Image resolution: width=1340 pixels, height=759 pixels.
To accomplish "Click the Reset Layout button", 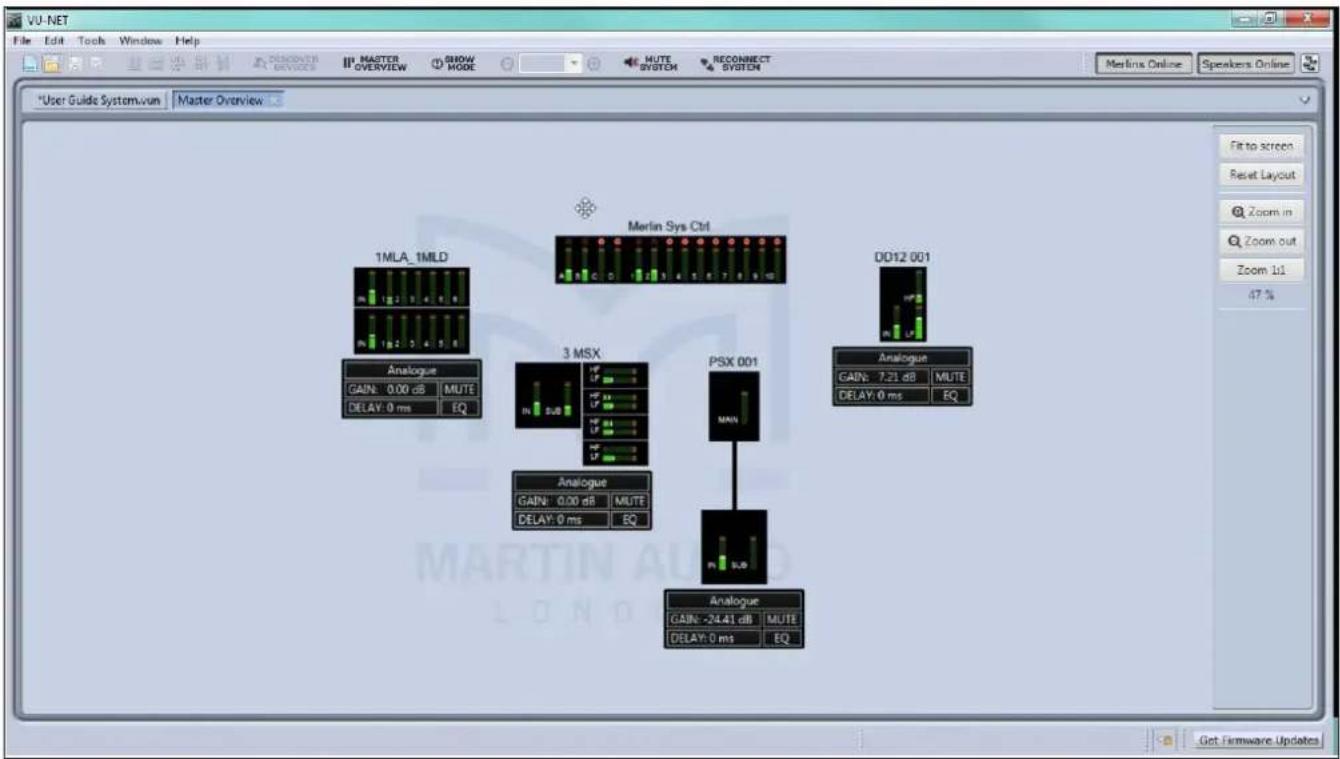I will (x=1261, y=174).
